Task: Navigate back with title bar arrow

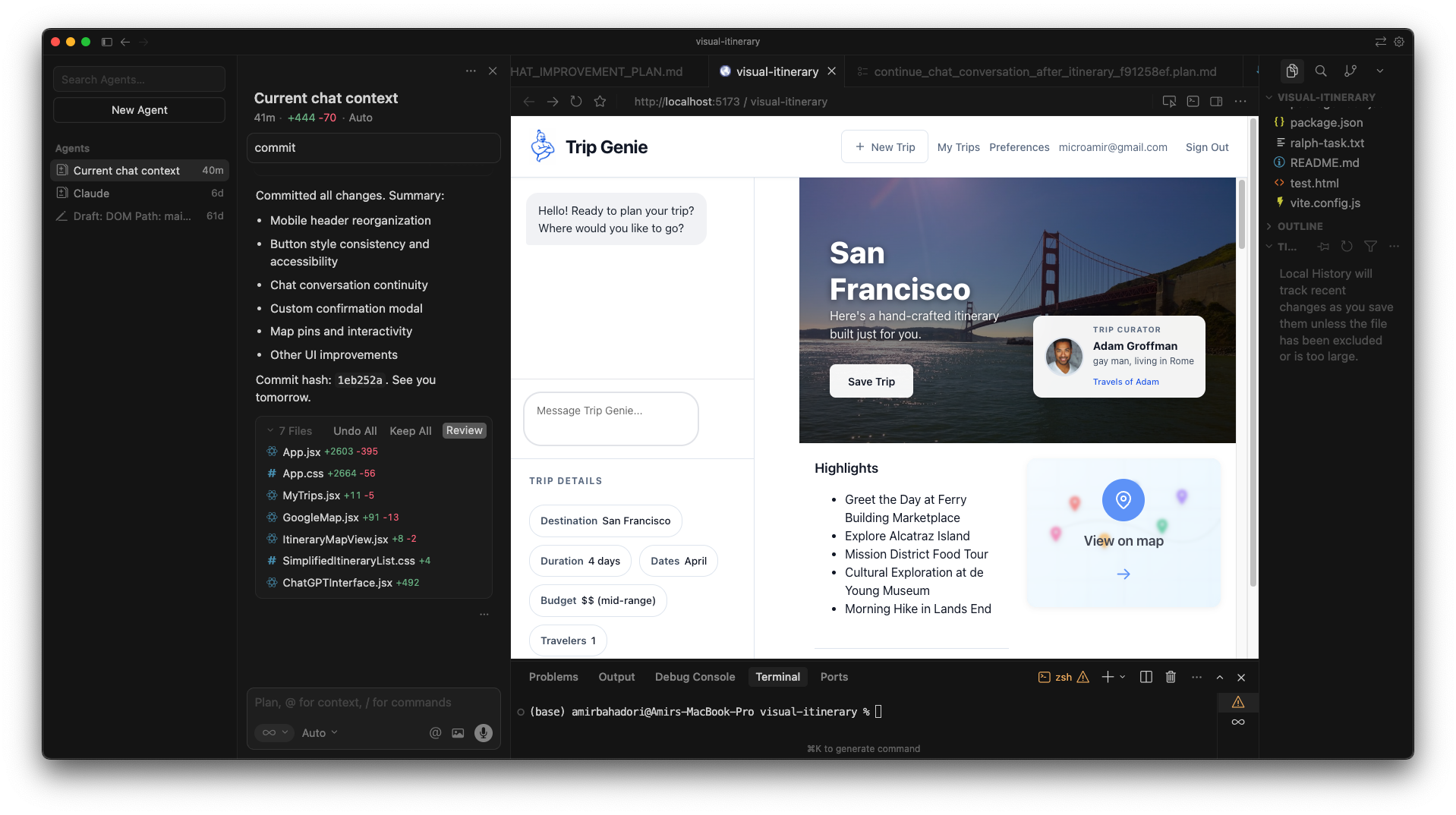Action: point(125,42)
